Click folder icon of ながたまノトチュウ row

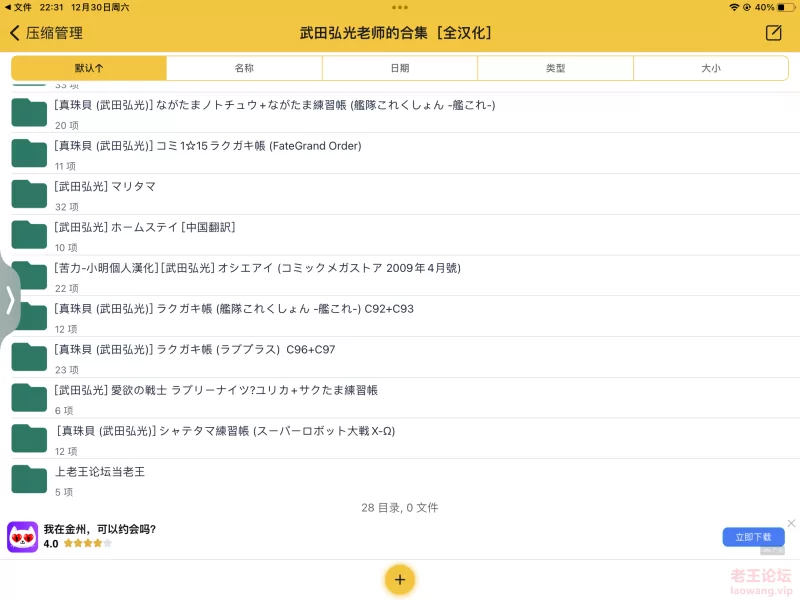tap(29, 112)
